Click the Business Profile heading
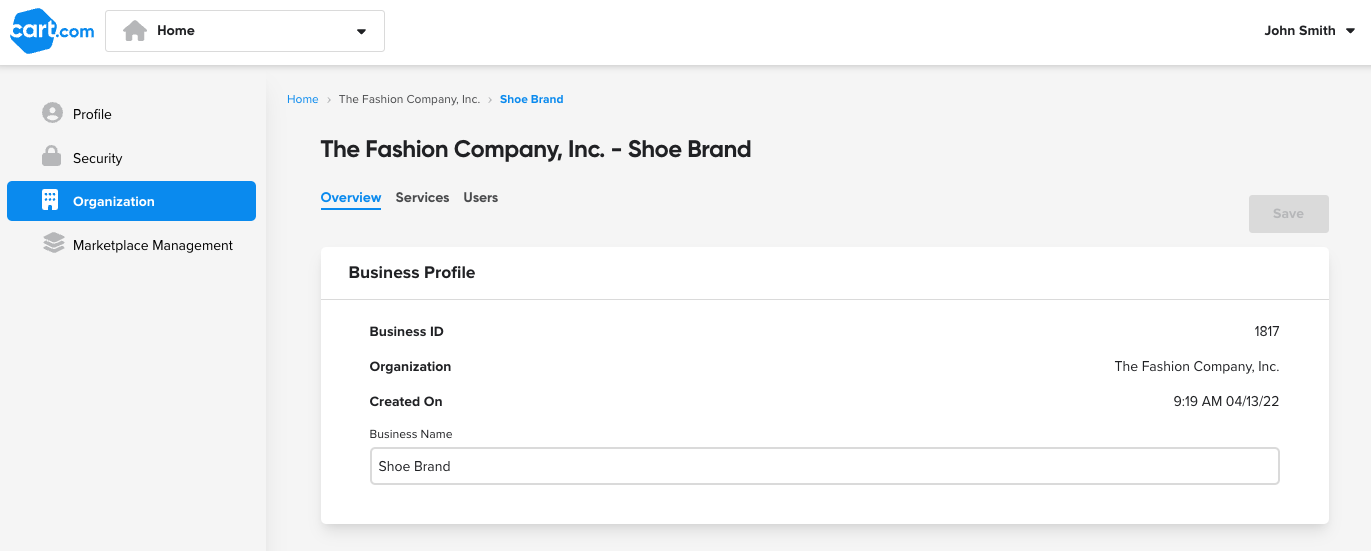This screenshot has width=1371, height=551. coord(411,272)
